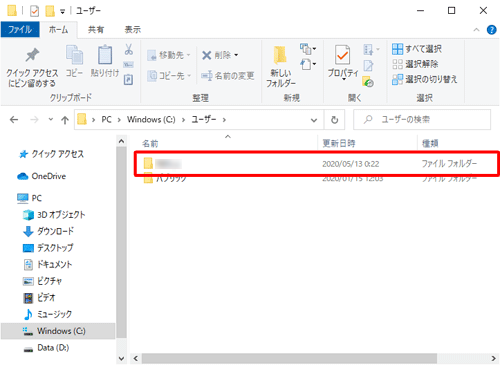The height and width of the screenshot is (365, 500).
Task: Click Rename (名前の変更) button
Action: [x=228, y=76]
